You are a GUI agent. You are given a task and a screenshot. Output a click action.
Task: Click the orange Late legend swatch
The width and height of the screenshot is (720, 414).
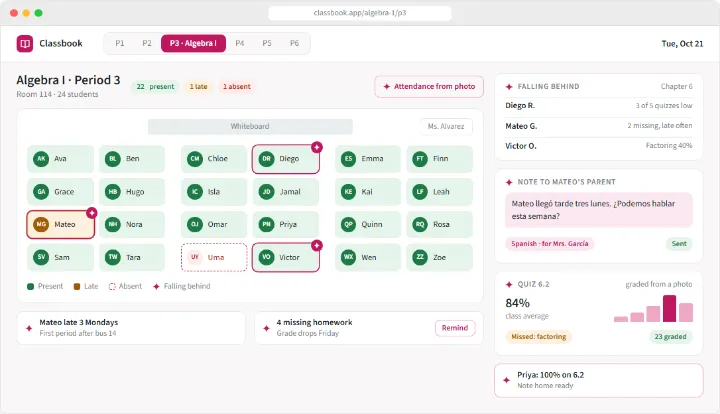point(77,286)
